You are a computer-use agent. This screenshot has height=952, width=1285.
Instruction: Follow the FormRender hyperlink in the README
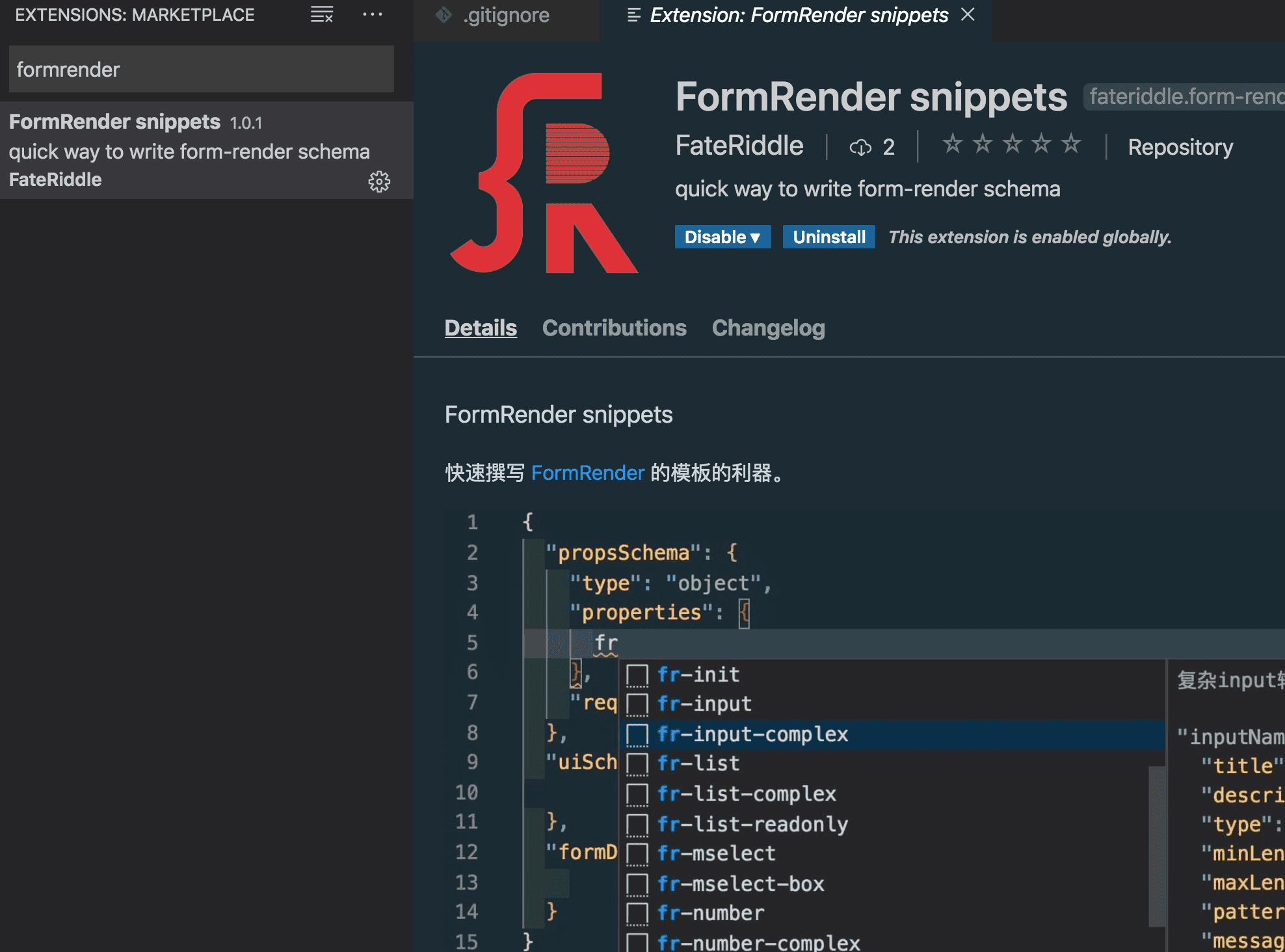pos(588,473)
